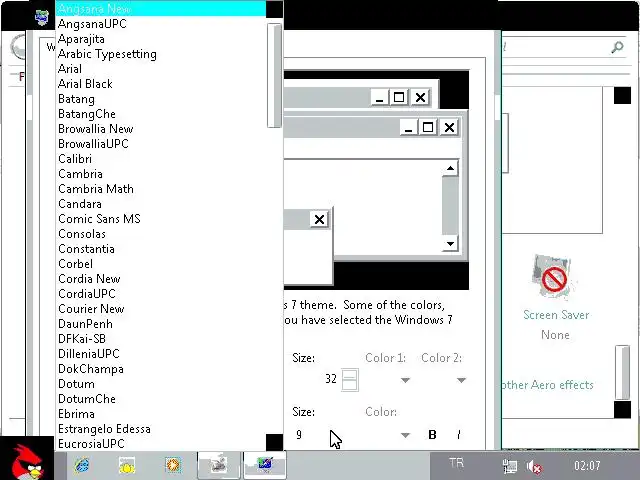Click the Screen Saver link
Image resolution: width=640 pixels, height=480 pixels.
click(x=556, y=315)
